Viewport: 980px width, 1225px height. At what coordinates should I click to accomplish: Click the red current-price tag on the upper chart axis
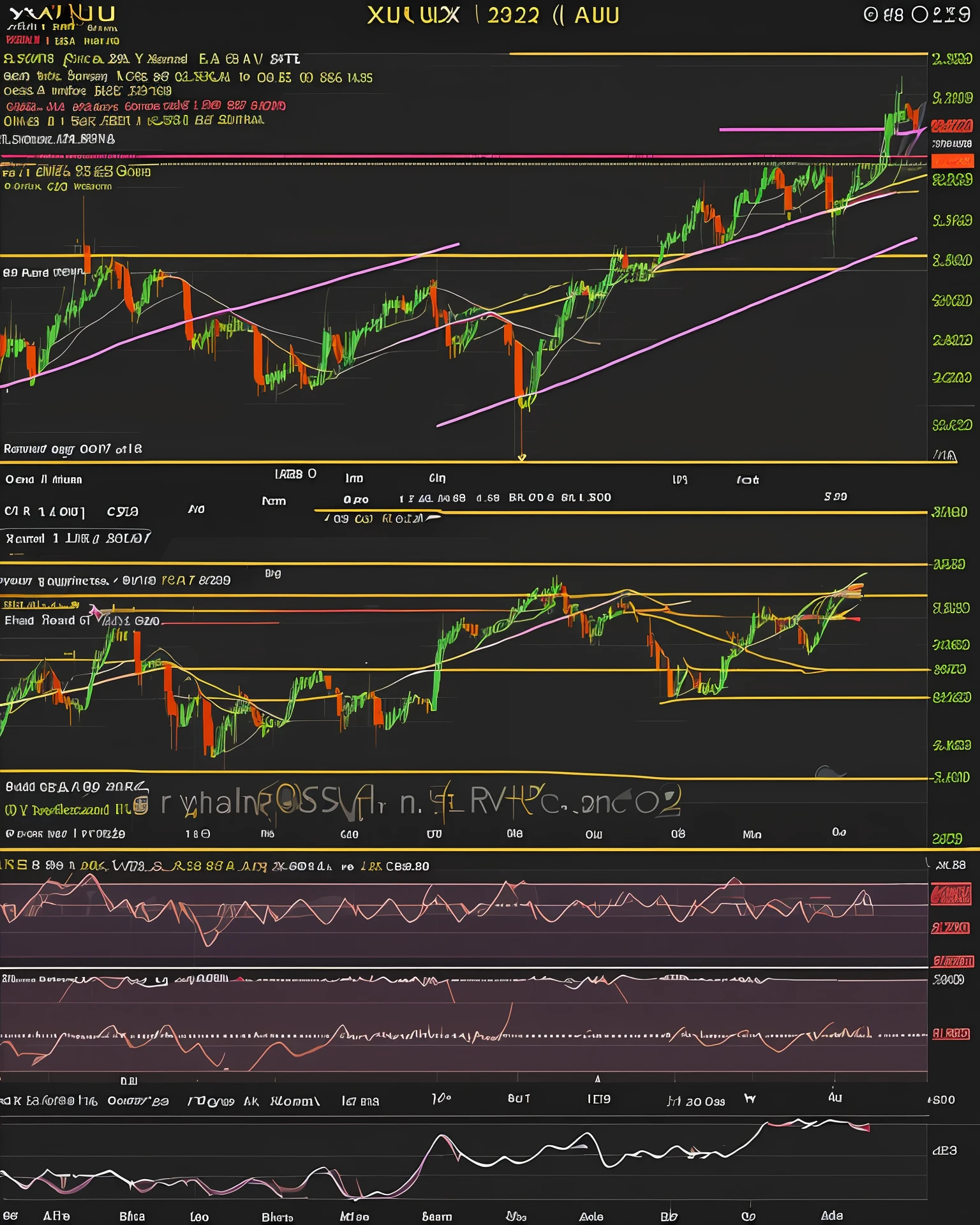pyautogui.click(x=951, y=126)
